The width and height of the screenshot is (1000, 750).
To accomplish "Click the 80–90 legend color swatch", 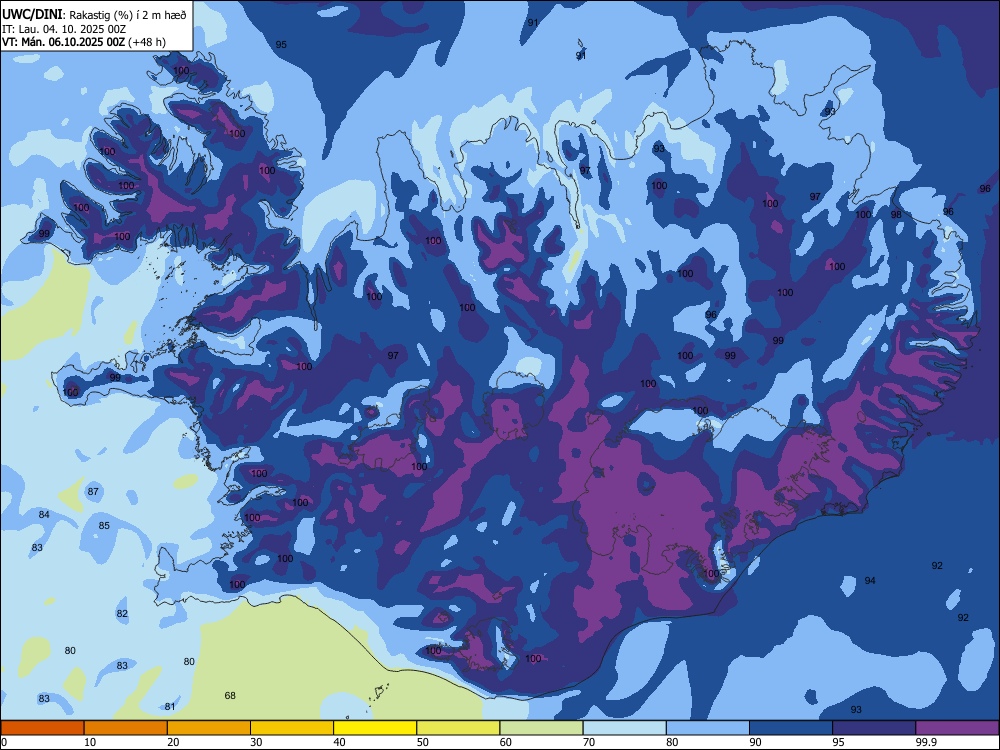I will (x=708, y=728).
